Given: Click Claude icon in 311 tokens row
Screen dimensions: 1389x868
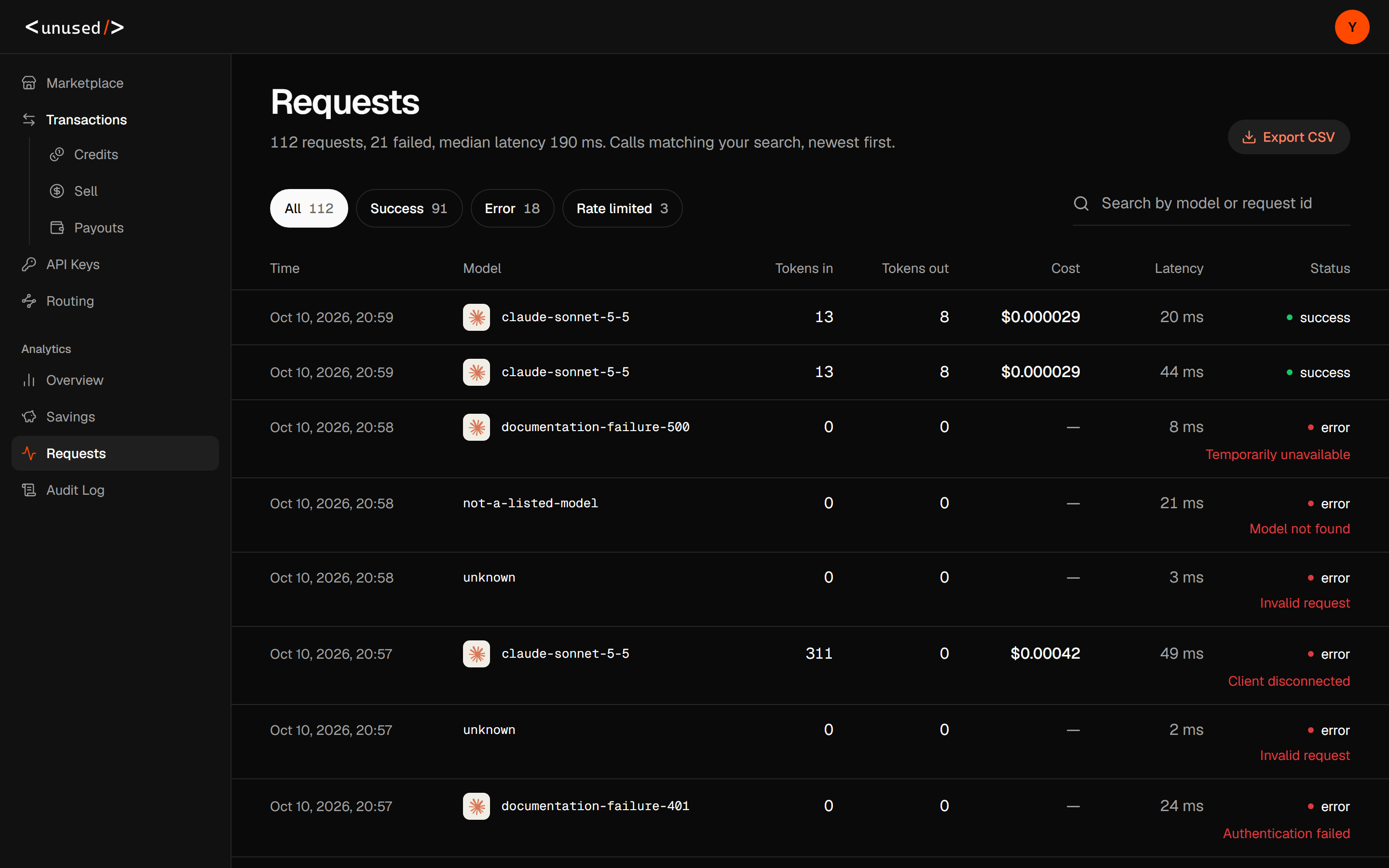Looking at the screenshot, I should (477, 654).
